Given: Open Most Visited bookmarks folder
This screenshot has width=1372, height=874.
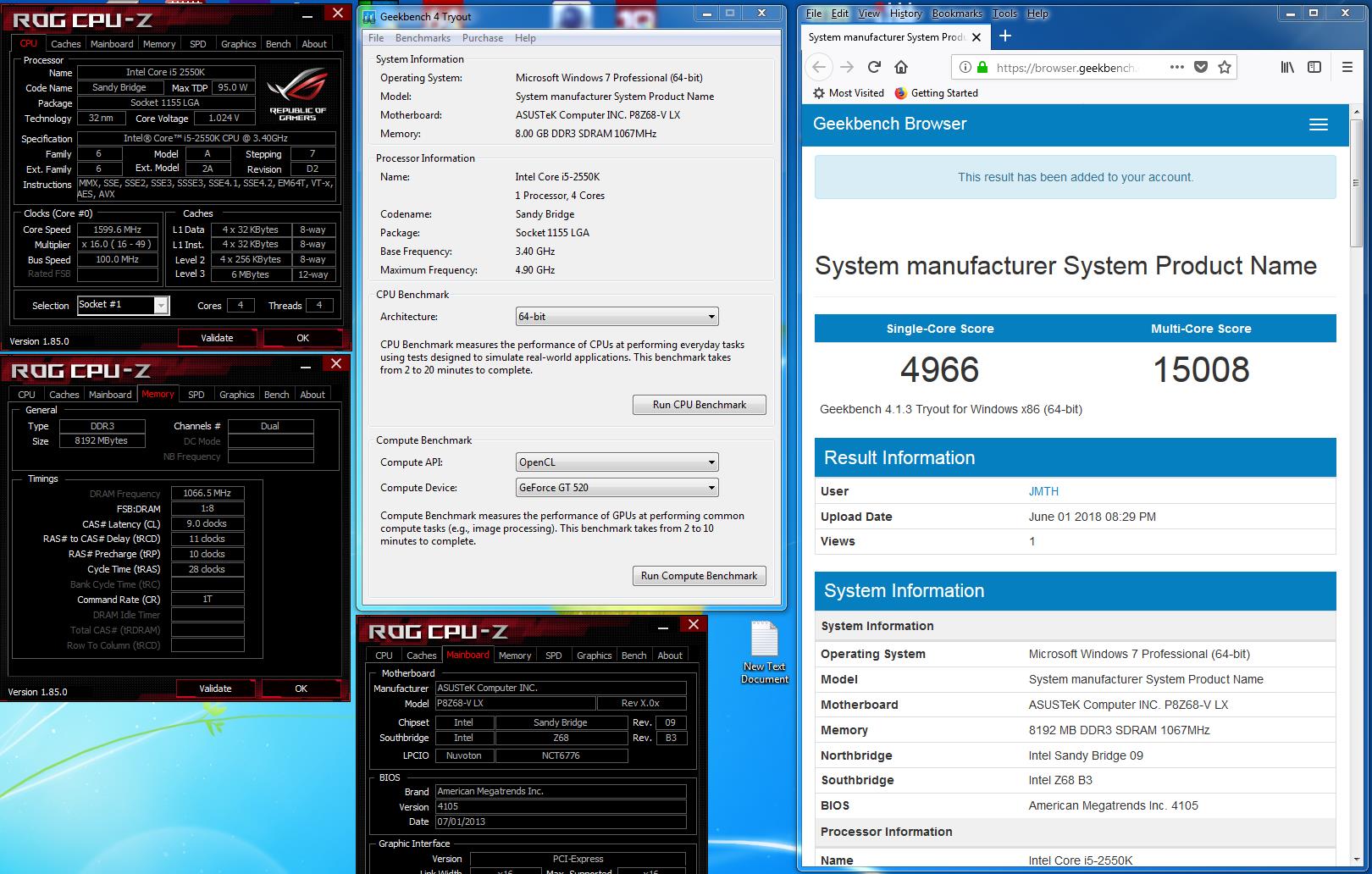Looking at the screenshot, I should pos(848,93).
